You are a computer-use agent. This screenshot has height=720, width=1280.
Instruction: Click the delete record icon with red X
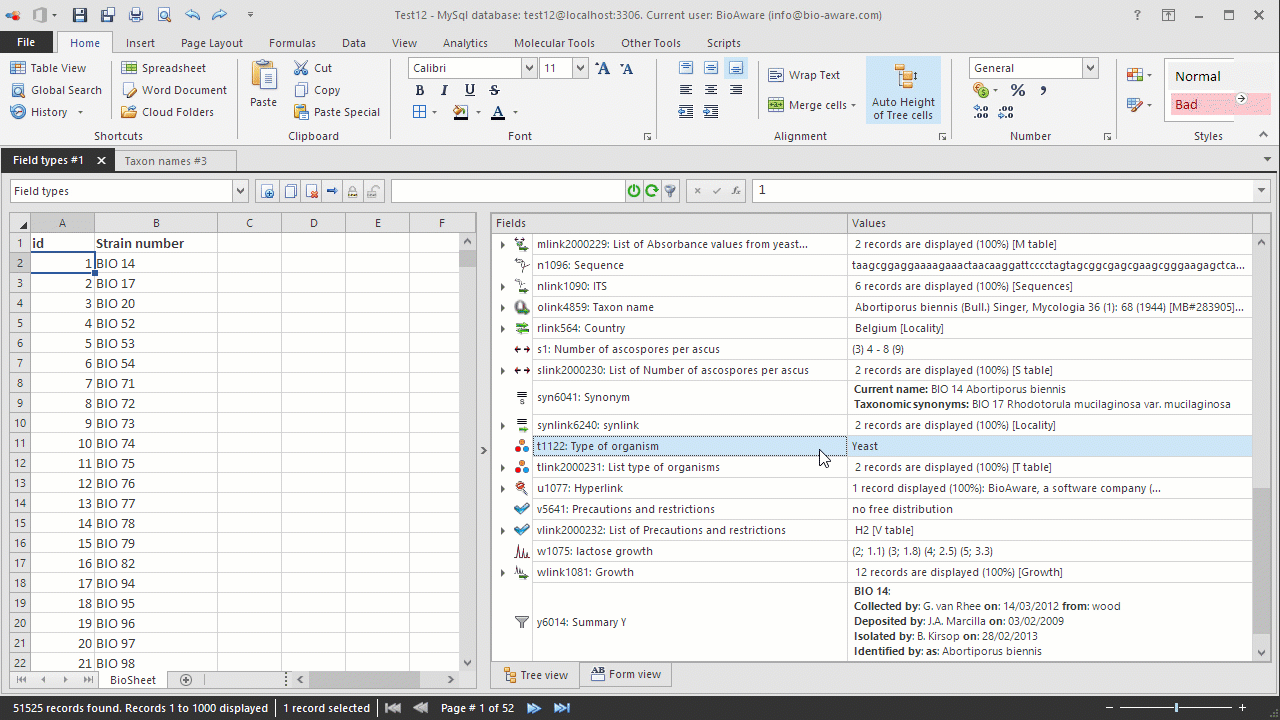(x=312, y=191)
